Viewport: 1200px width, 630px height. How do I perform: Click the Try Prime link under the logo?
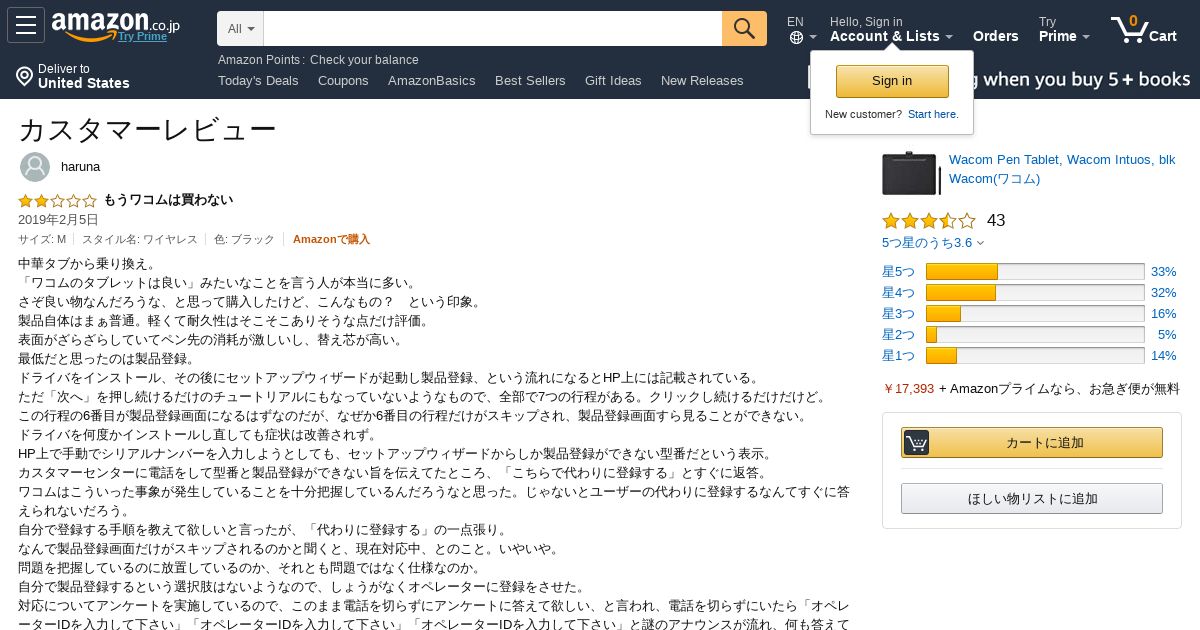(x=142, y=37)
